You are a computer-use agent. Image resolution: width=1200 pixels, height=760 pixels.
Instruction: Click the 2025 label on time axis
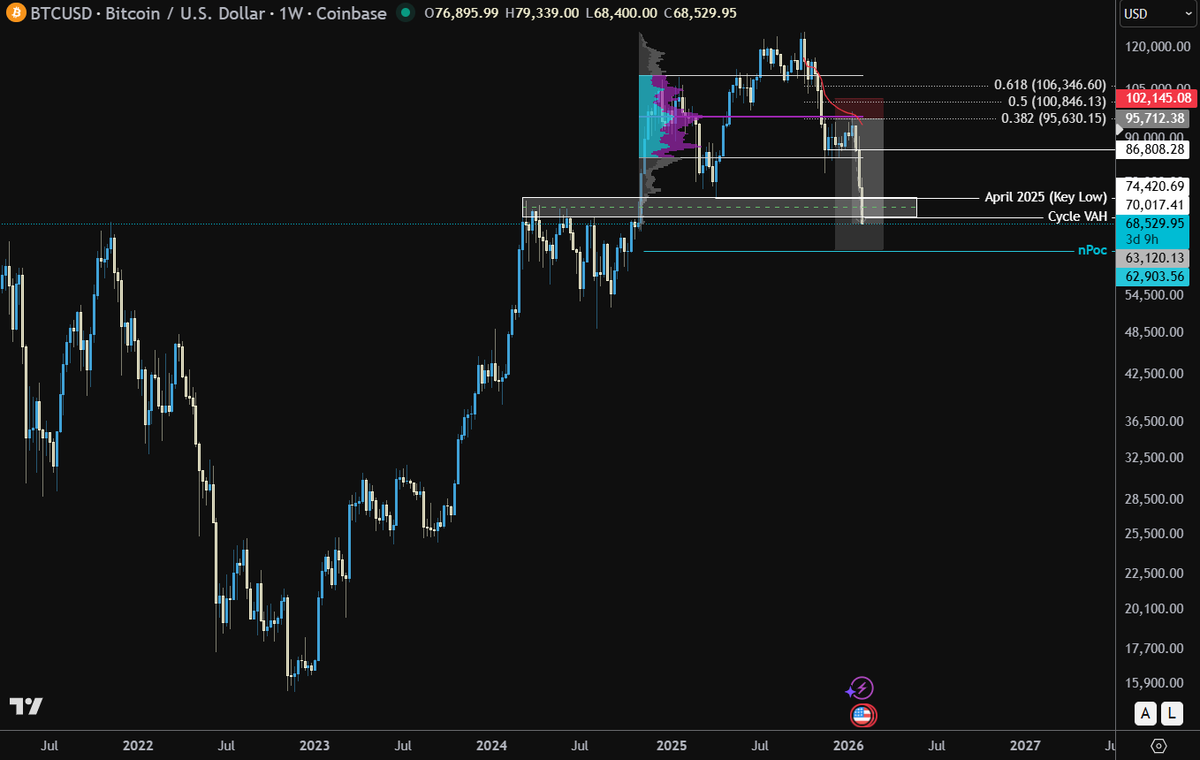671,746
